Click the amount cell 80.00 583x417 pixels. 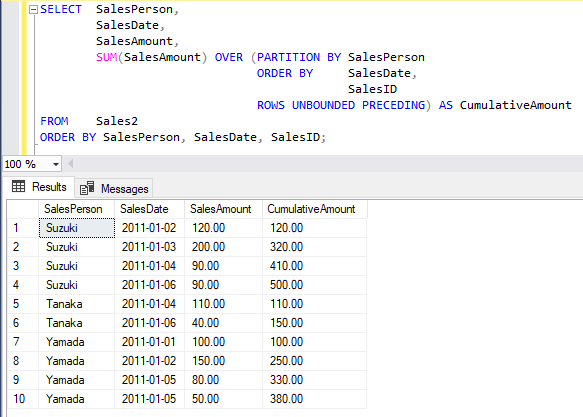click(x=223, y=380)
